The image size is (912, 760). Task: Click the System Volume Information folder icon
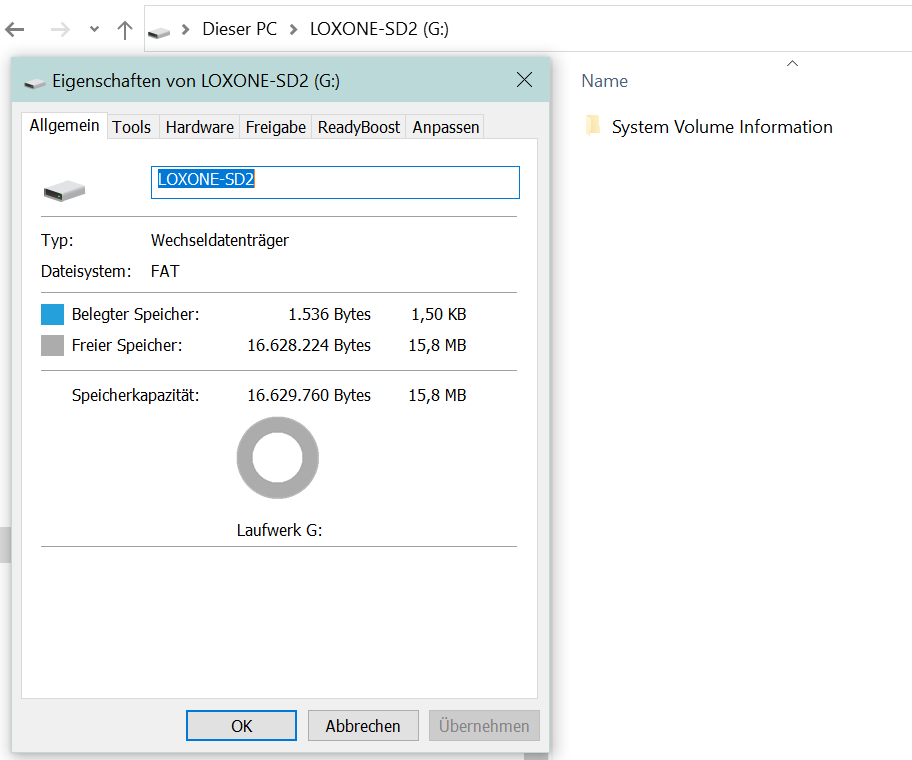pos(593,125)
